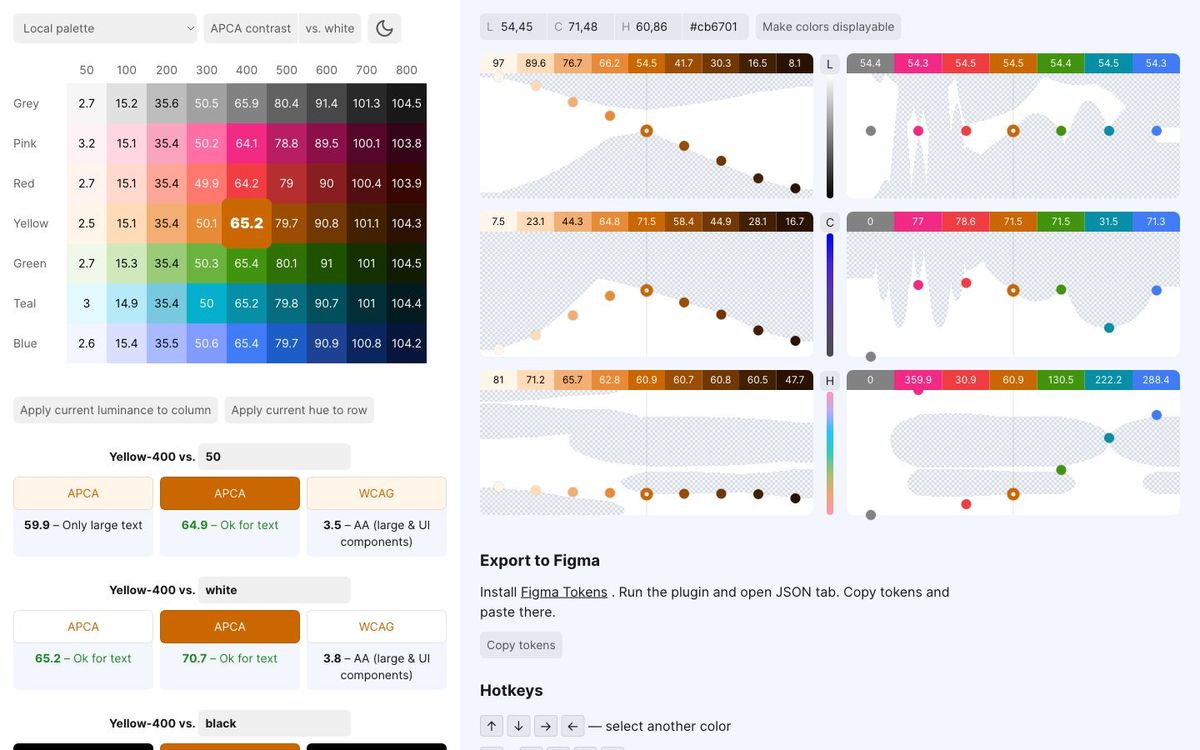1200x750 pixels.
Task: Select the Green 500 swatch 80.1
Action: point(287,263)
